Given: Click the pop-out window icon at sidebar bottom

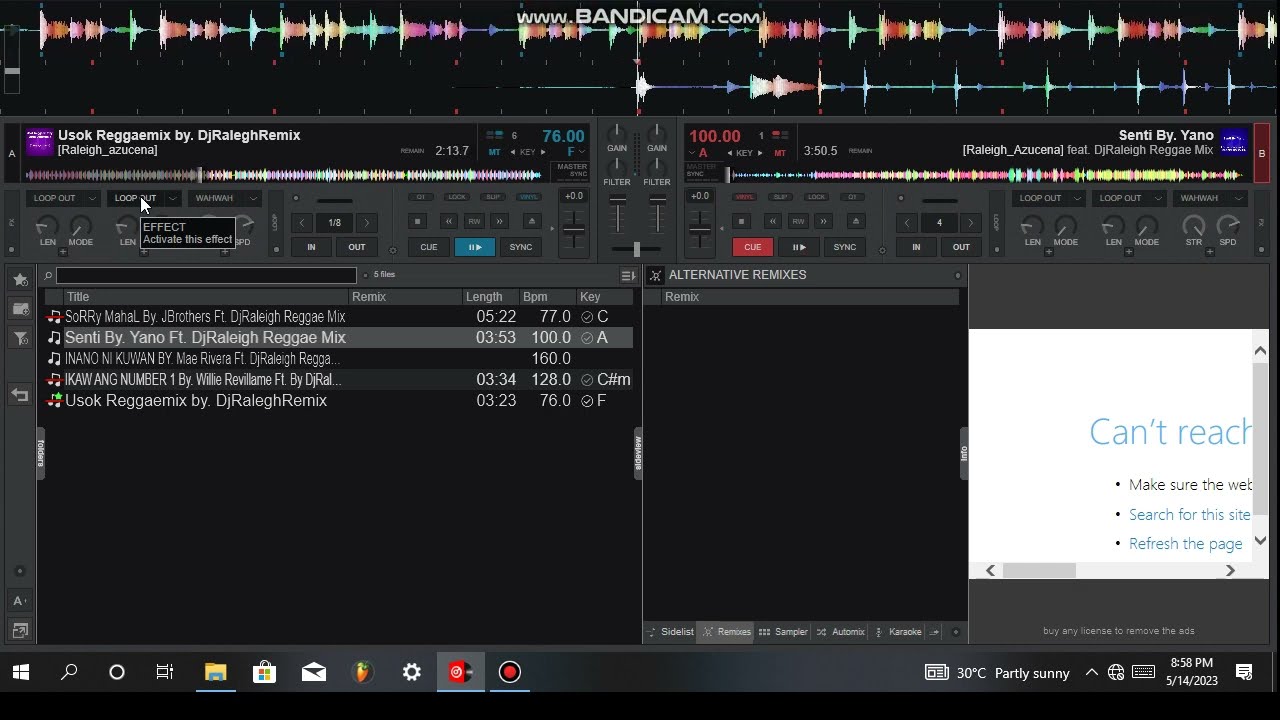Looking at the screenshot, I should point(19,630).
